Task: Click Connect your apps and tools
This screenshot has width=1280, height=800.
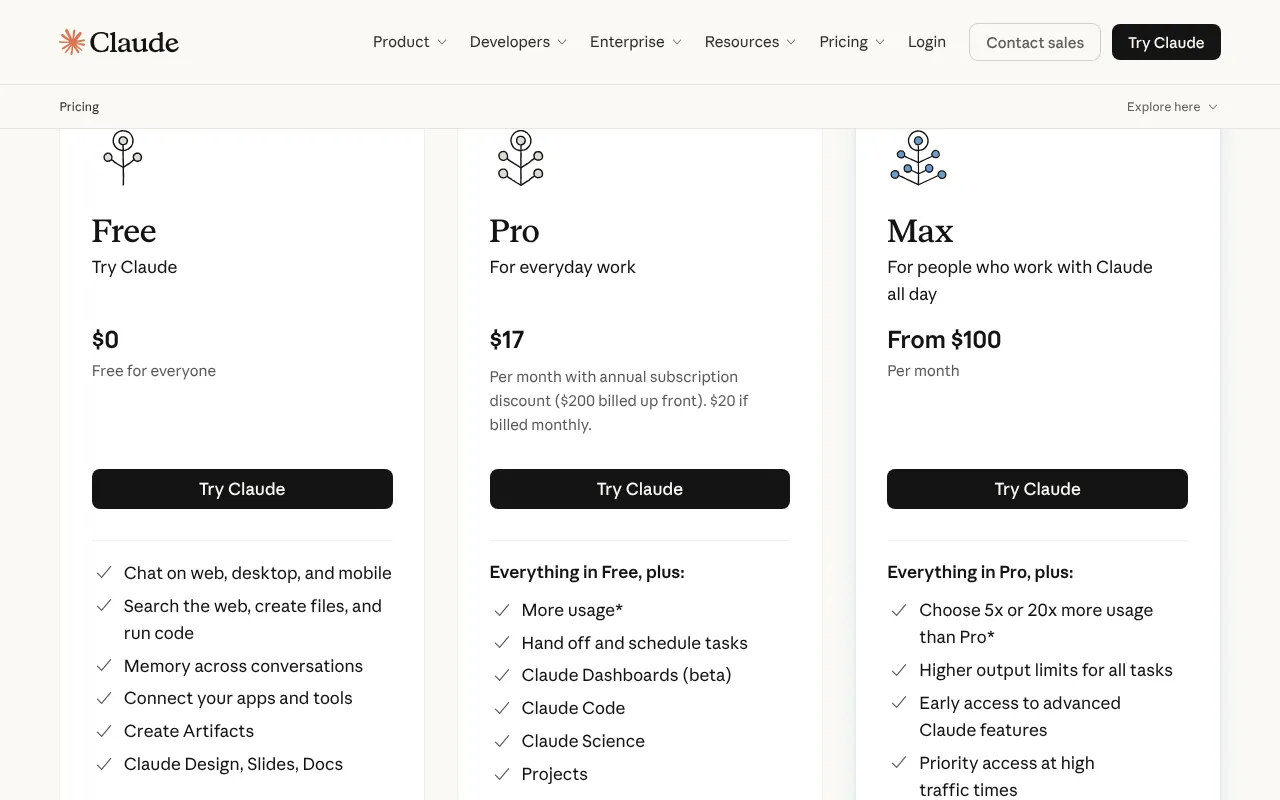Action: coord(238,698)
